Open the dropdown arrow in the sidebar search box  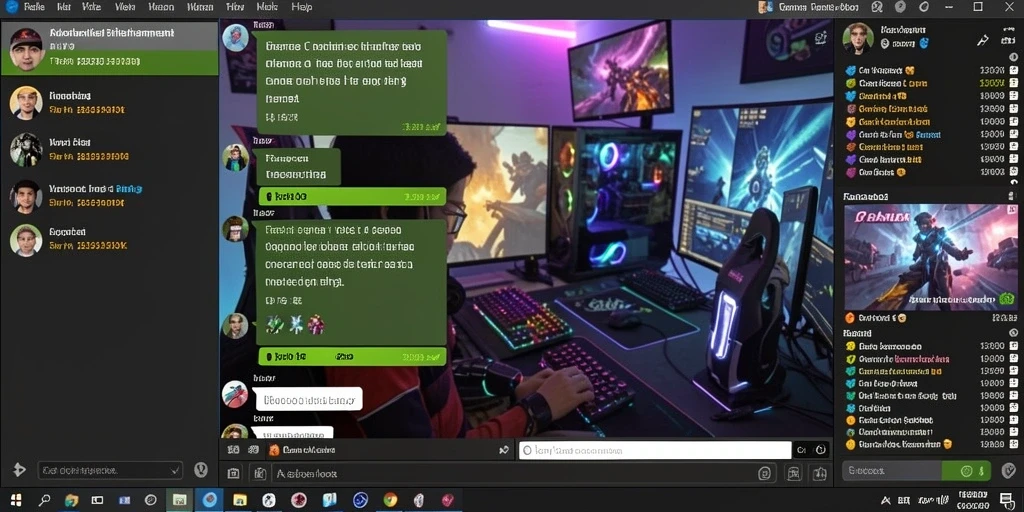[174, 470]
